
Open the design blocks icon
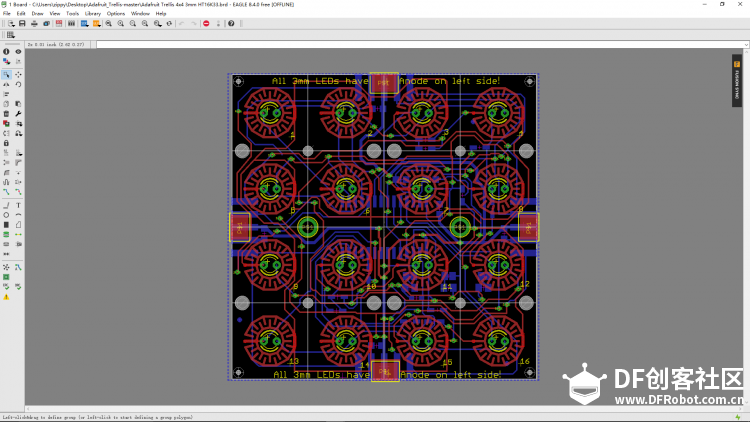71,23
